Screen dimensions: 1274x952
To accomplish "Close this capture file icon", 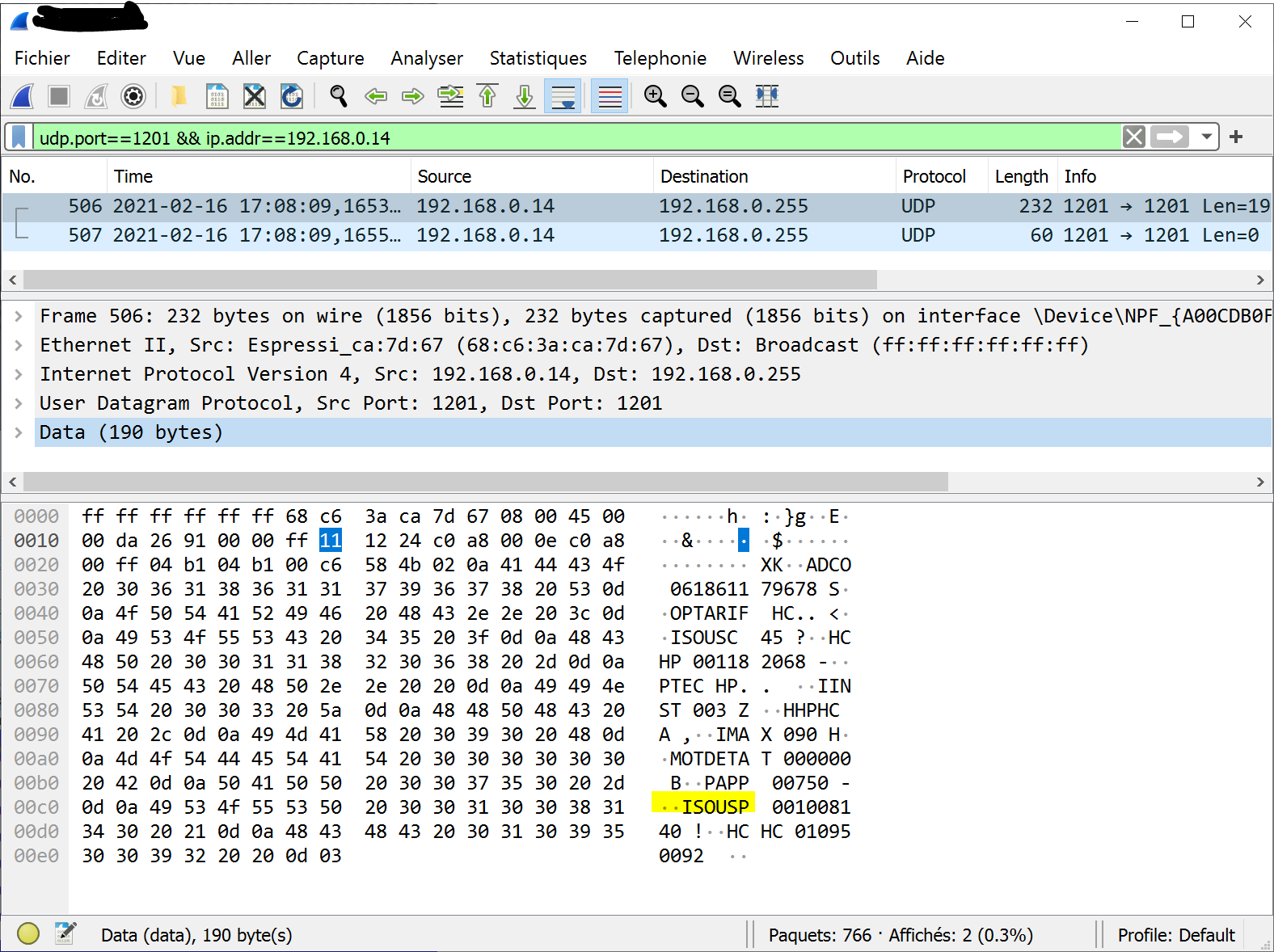I will coord(255,96).
